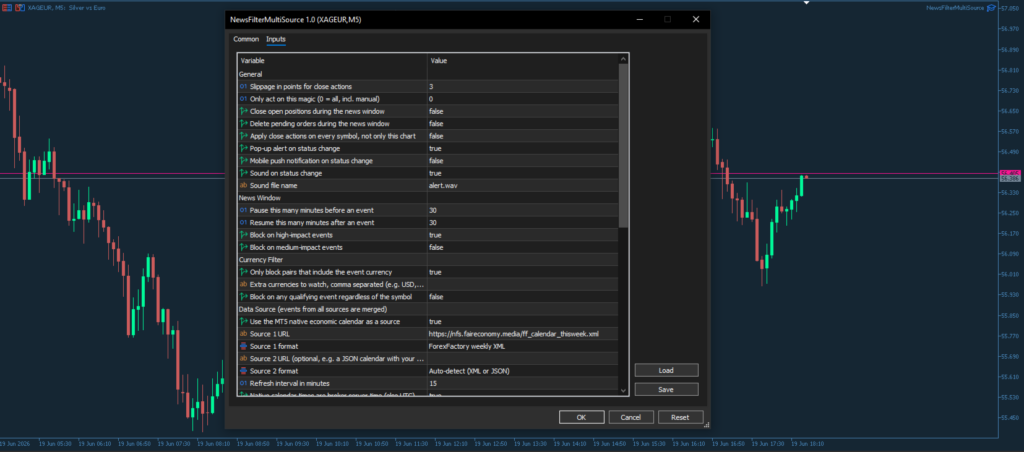
Task: Select the 'alert.wav' sound file value
Action: tap(522, 186)
